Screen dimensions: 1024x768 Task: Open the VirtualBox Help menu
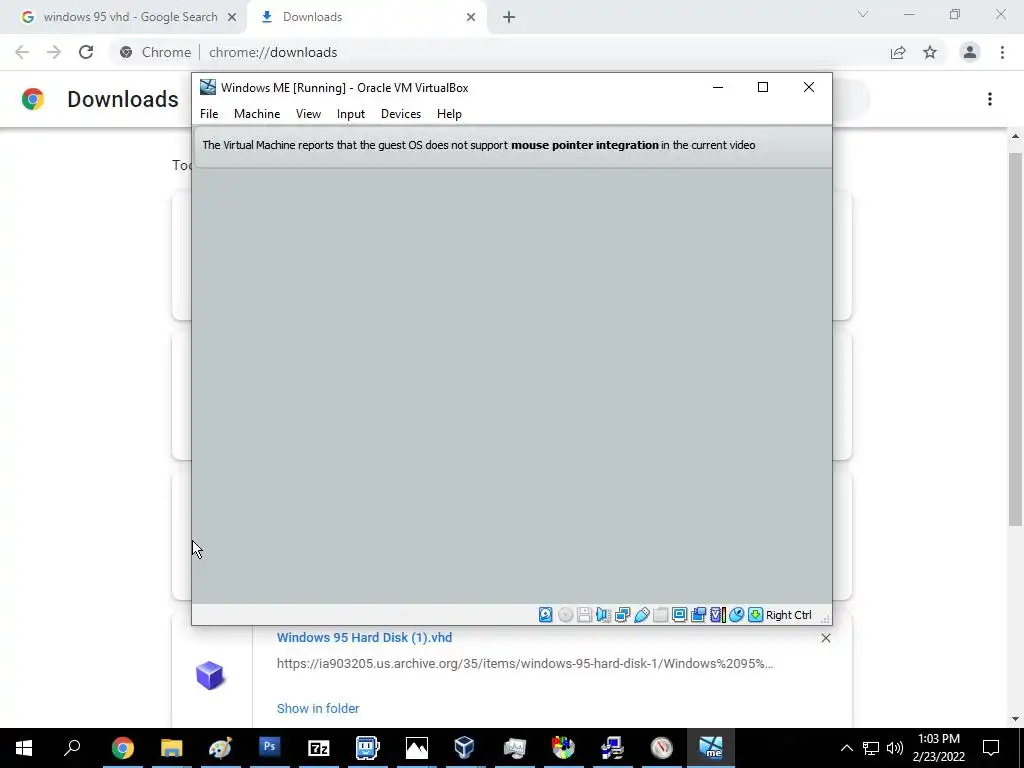(x=449, y=114)
